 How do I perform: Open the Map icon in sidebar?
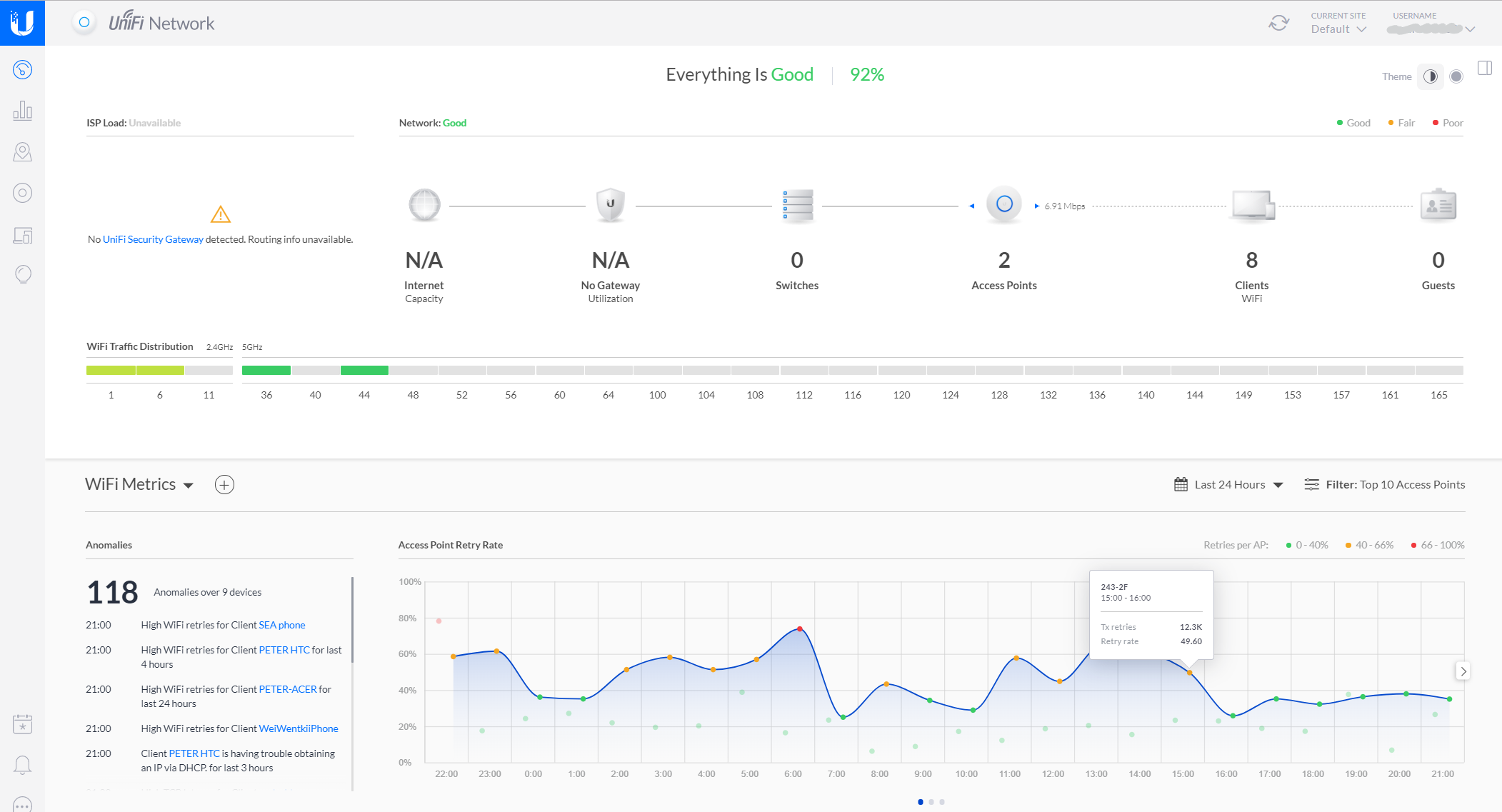(x=22, y=152)
